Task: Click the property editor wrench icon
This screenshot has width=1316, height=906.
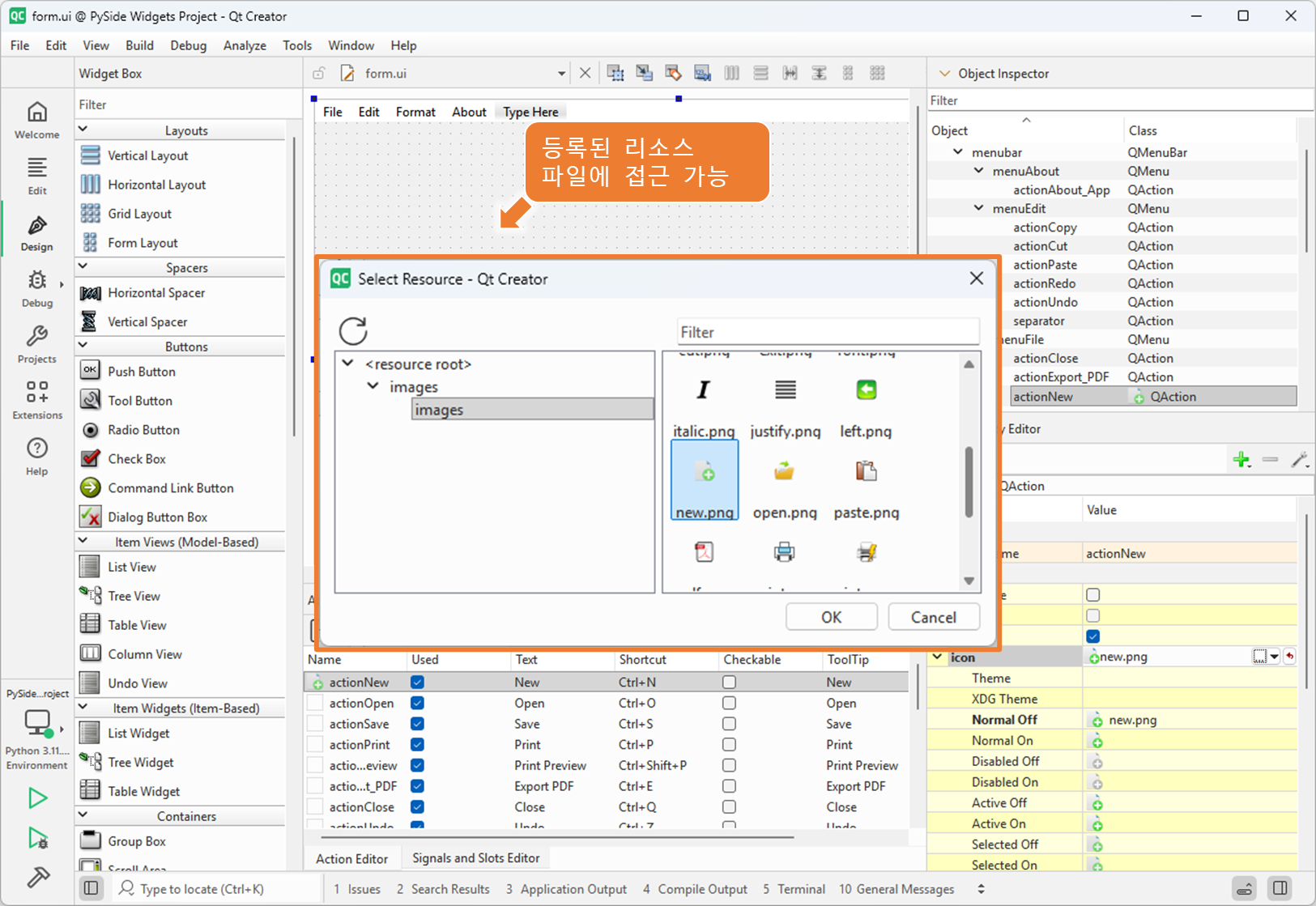Action: pyautogui.click(x=1300, y=460)
